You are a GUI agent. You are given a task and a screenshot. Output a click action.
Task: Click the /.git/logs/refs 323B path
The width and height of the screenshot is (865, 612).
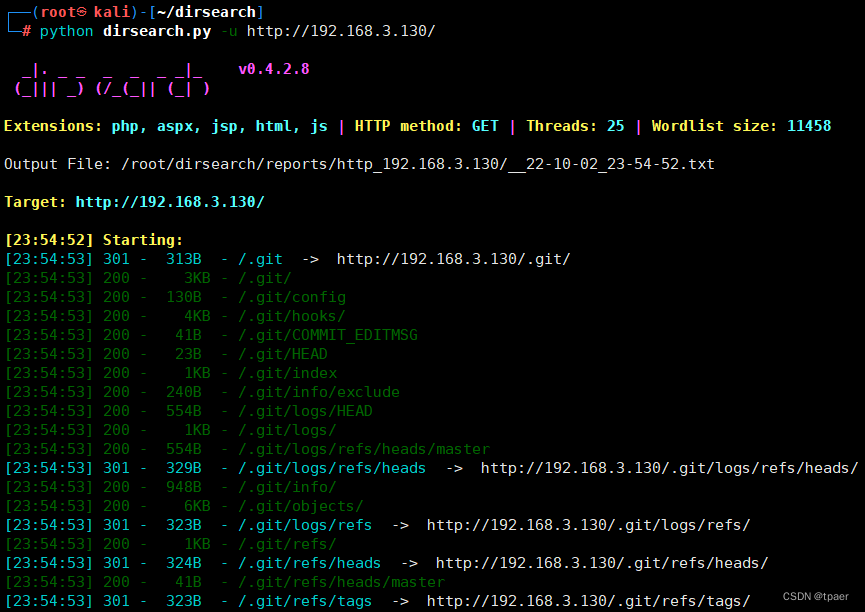pyautogui.click(x=305, y=525)
